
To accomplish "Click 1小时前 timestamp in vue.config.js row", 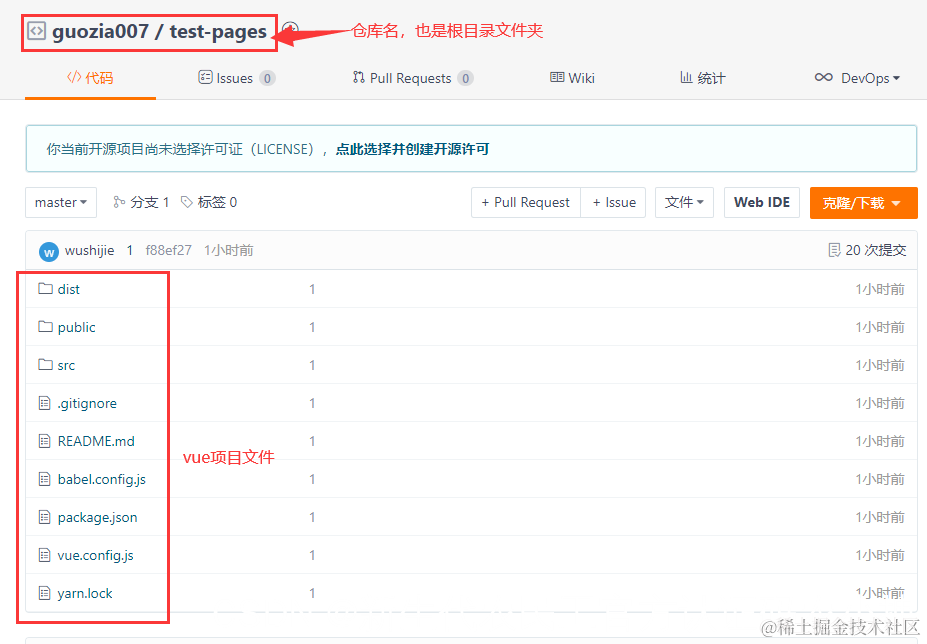I will [x=880, y=555].
